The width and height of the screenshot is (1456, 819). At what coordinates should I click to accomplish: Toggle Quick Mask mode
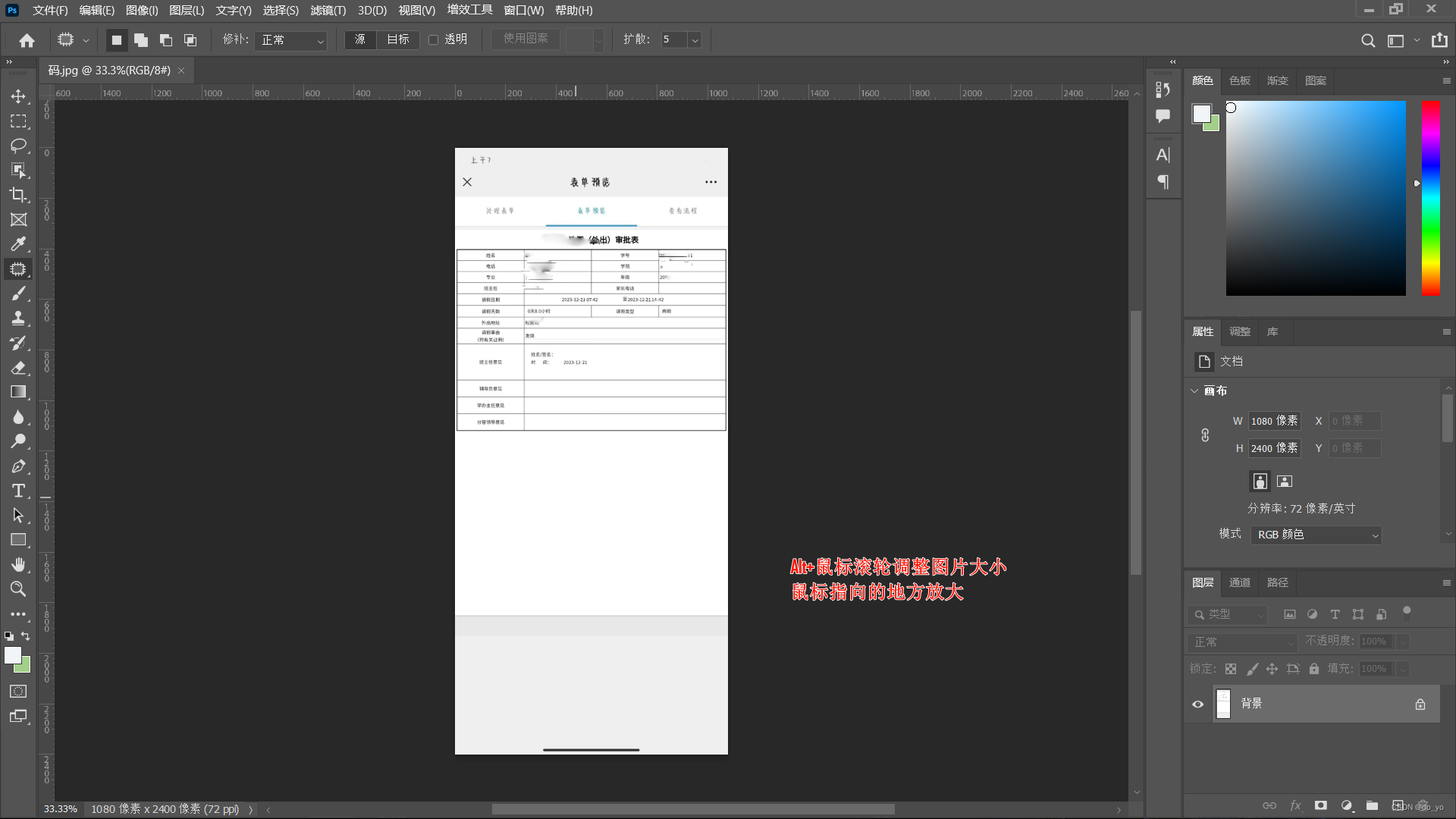(x=18, y=692)
